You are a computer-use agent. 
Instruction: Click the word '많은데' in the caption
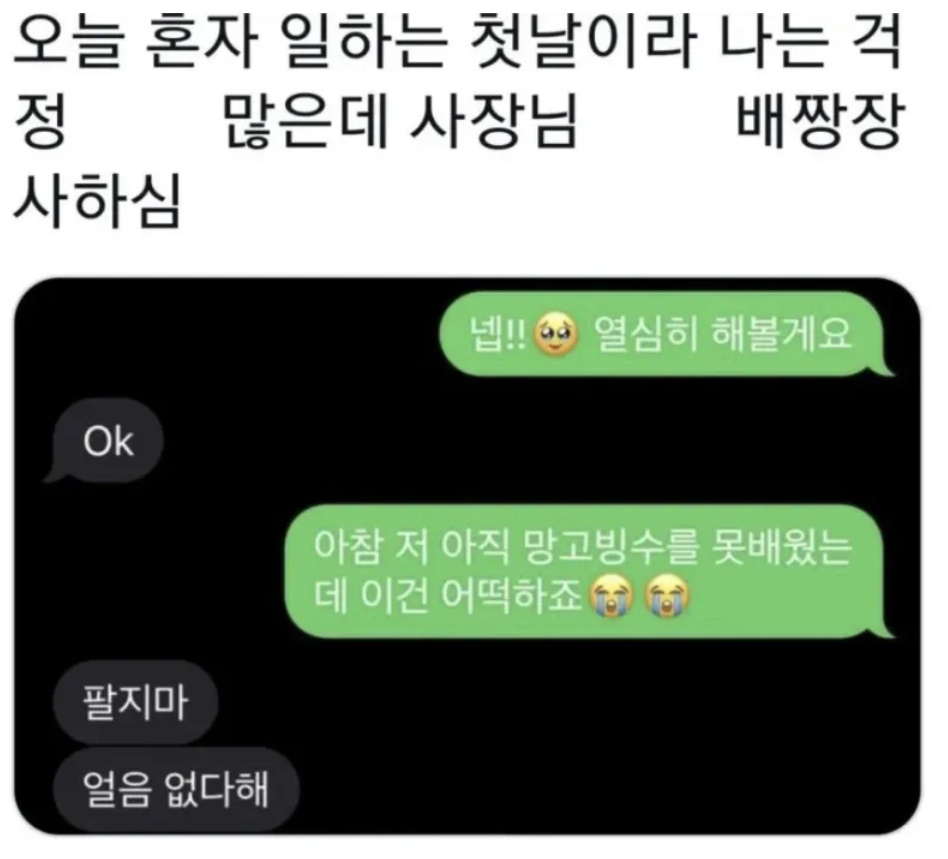point(305,123)
